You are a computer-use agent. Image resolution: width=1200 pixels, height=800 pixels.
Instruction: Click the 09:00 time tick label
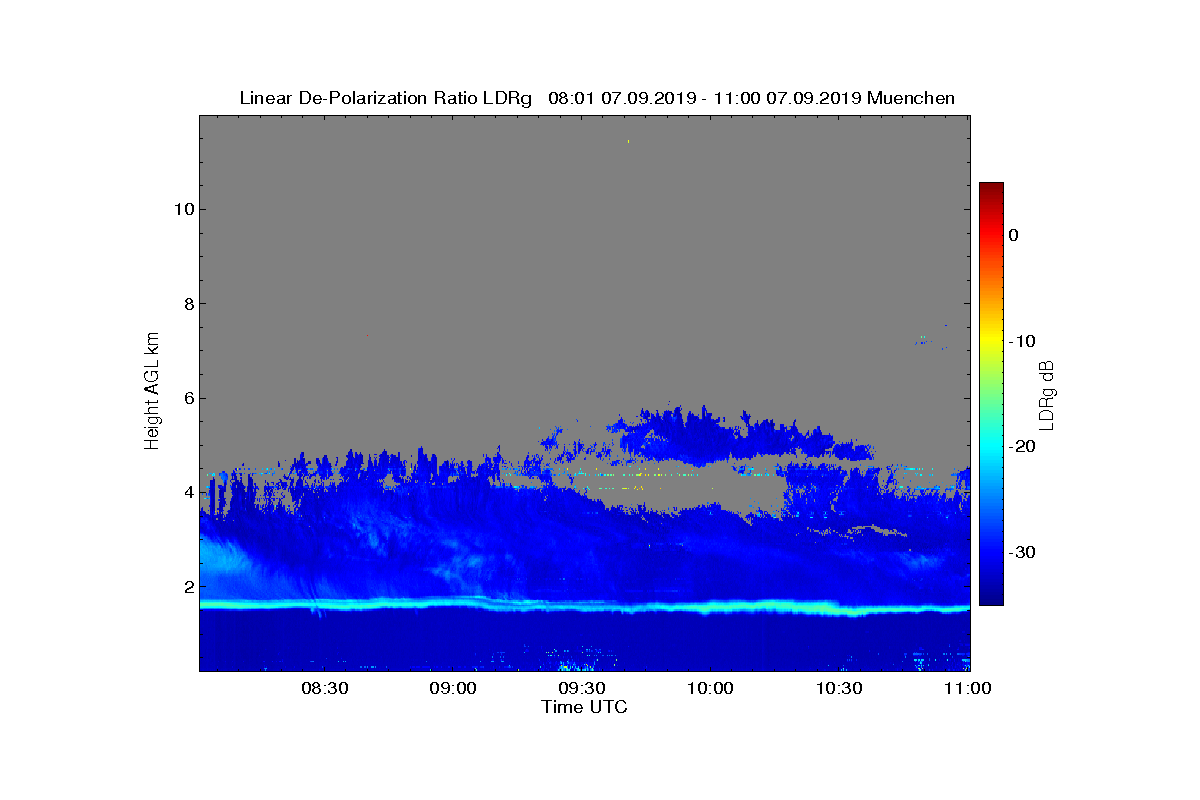pos(451,688)
